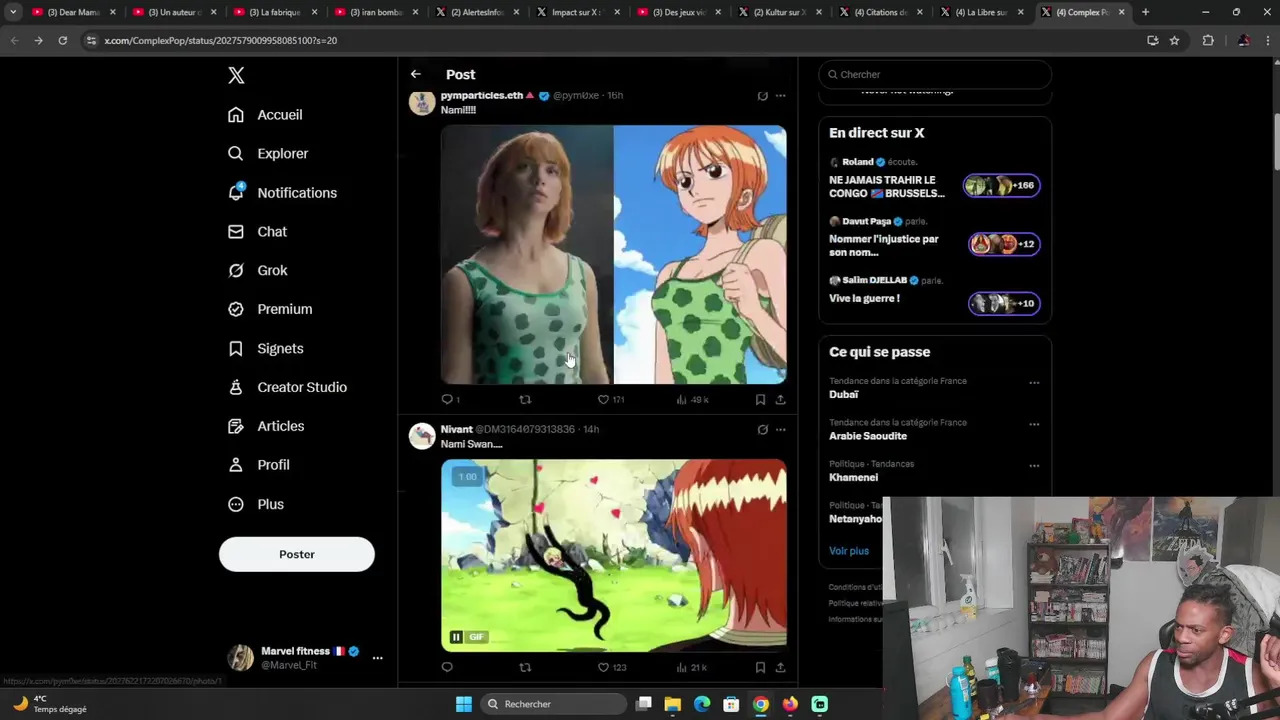The height and width of the screenshot is (720, 1280).
Task: Open a new browser tab
Action: [1145, 12]
